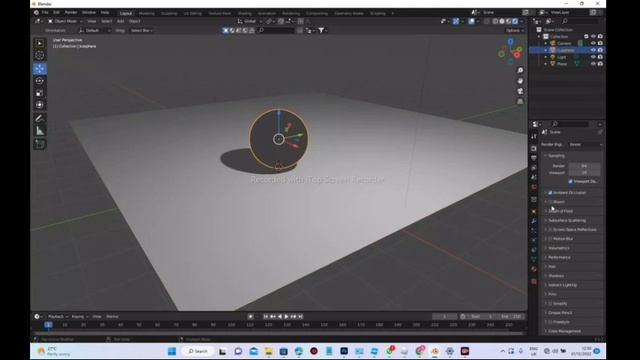The width and height of the screenshot is (640, 360).
Task: Open the viewport Add menu
Action: pos(120,21)
